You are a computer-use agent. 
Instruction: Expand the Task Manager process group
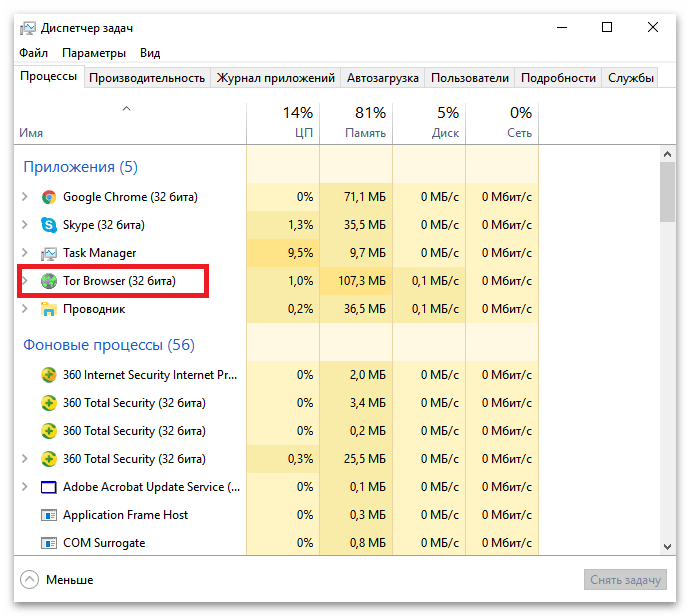pyautogui.click(x=25, y=253)
